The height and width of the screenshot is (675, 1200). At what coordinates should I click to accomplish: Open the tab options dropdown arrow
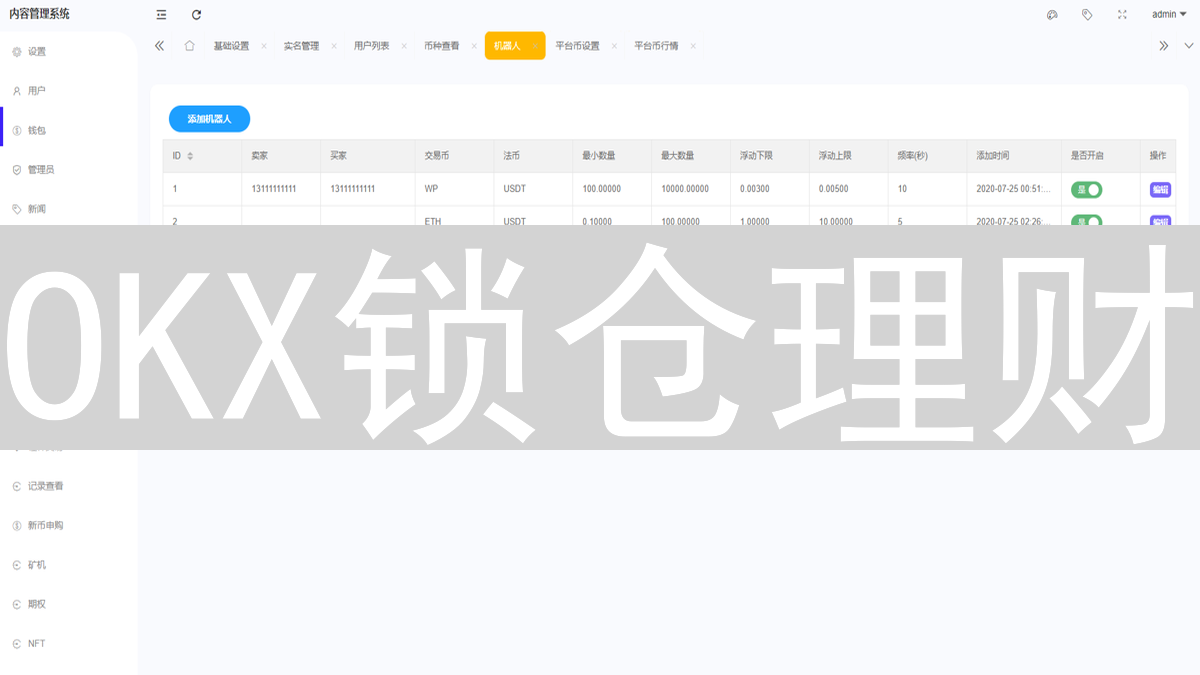click(1188, 46)
